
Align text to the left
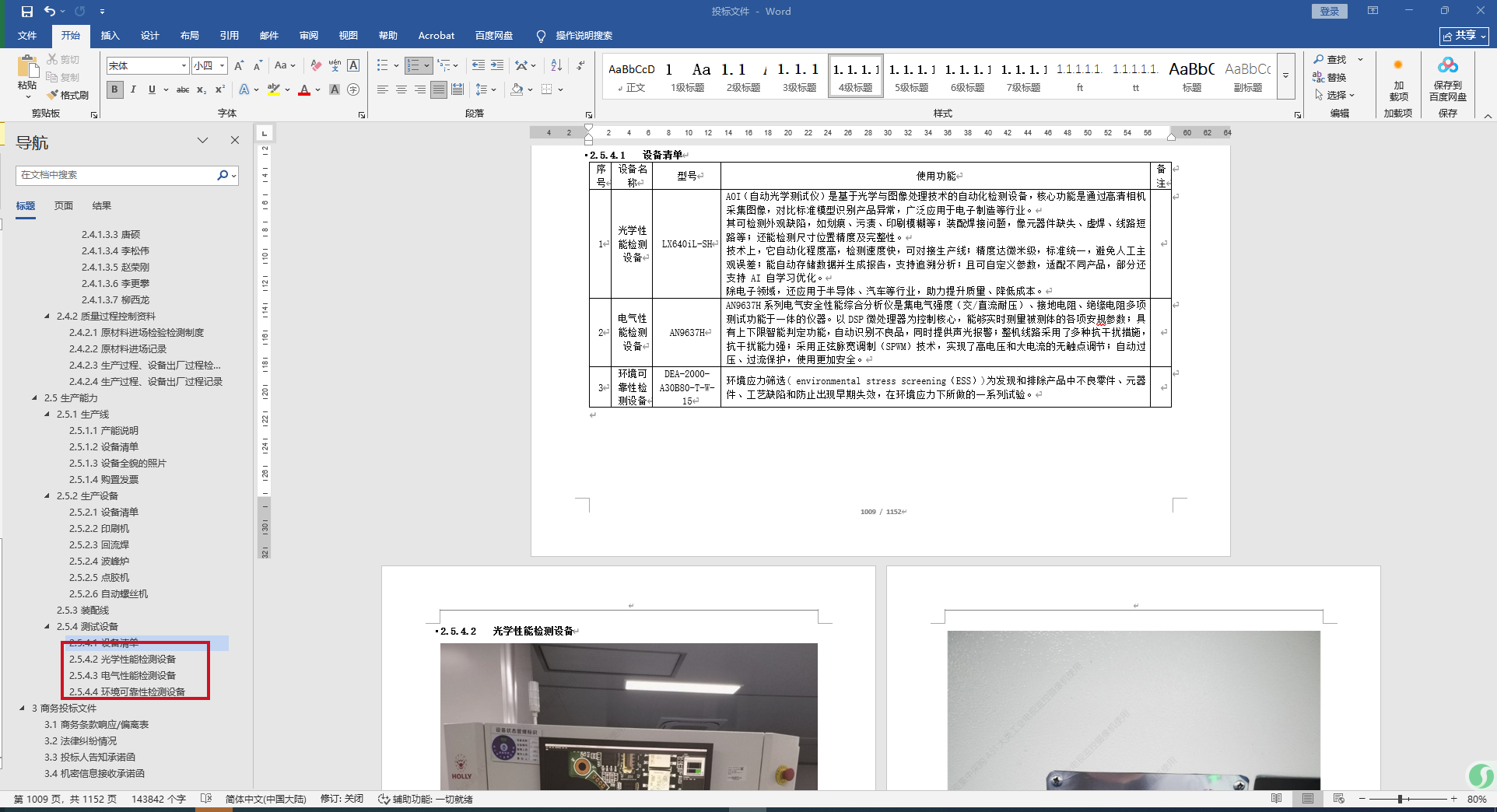tap(382, 89)
